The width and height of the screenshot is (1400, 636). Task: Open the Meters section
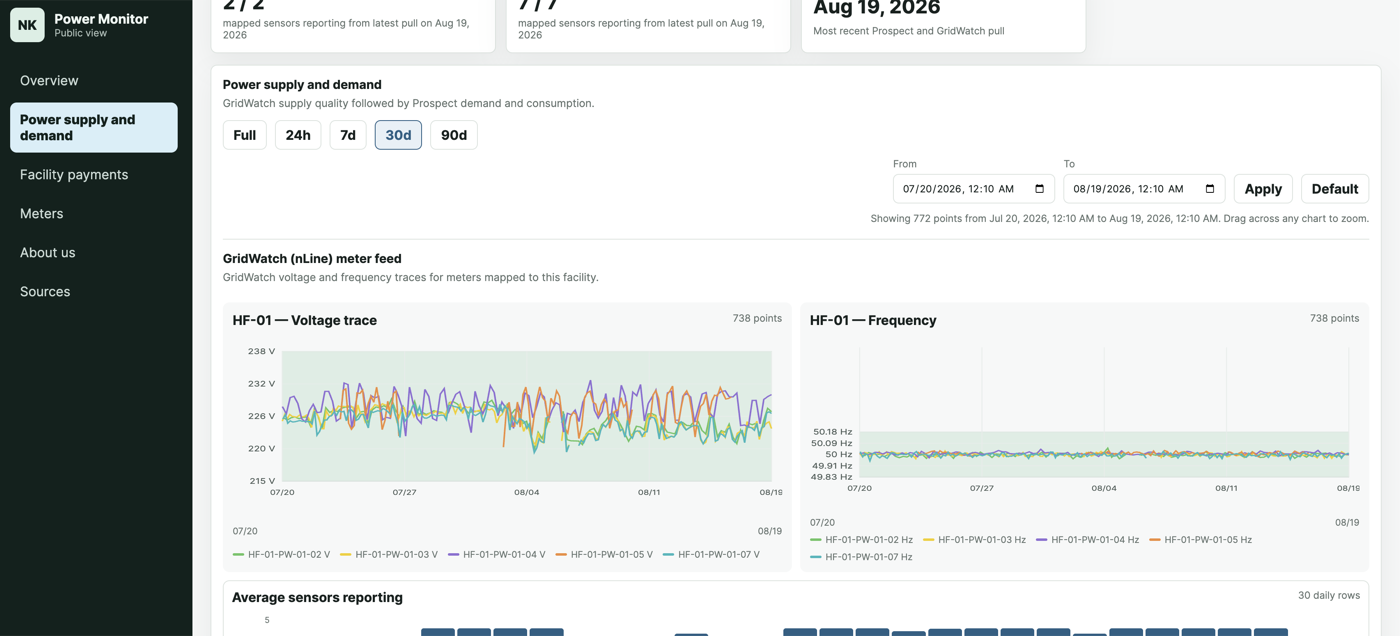[94, 214]
